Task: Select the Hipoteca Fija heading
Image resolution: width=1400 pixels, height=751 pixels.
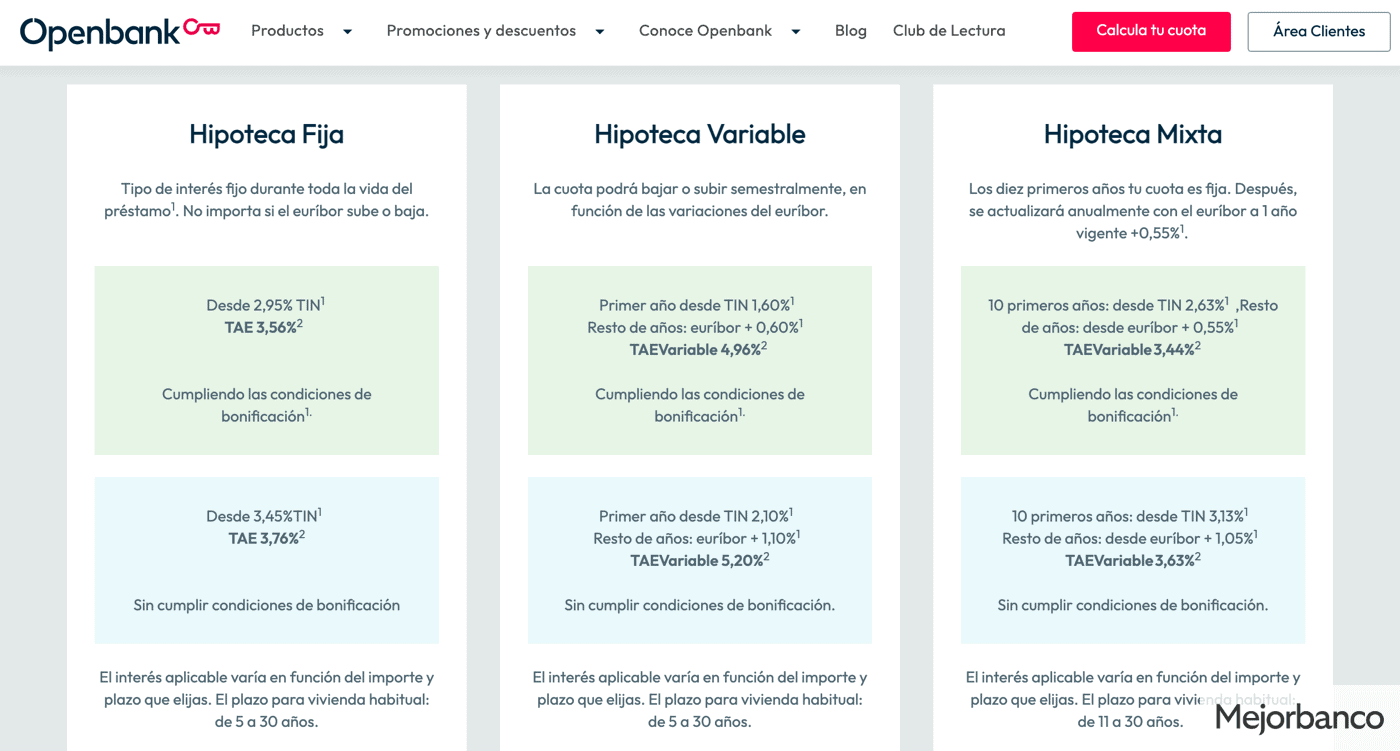Action: point(267,134)
